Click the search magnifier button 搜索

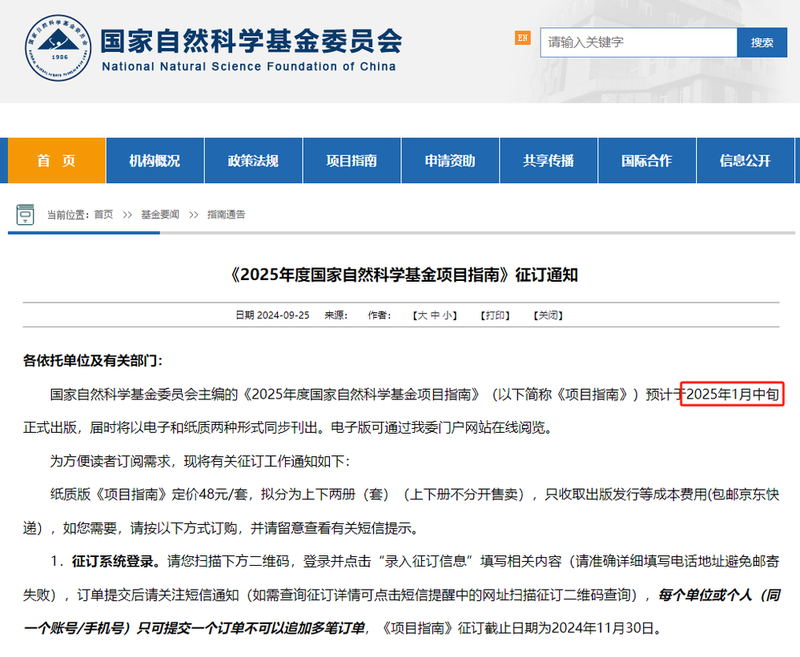(761, 42)
